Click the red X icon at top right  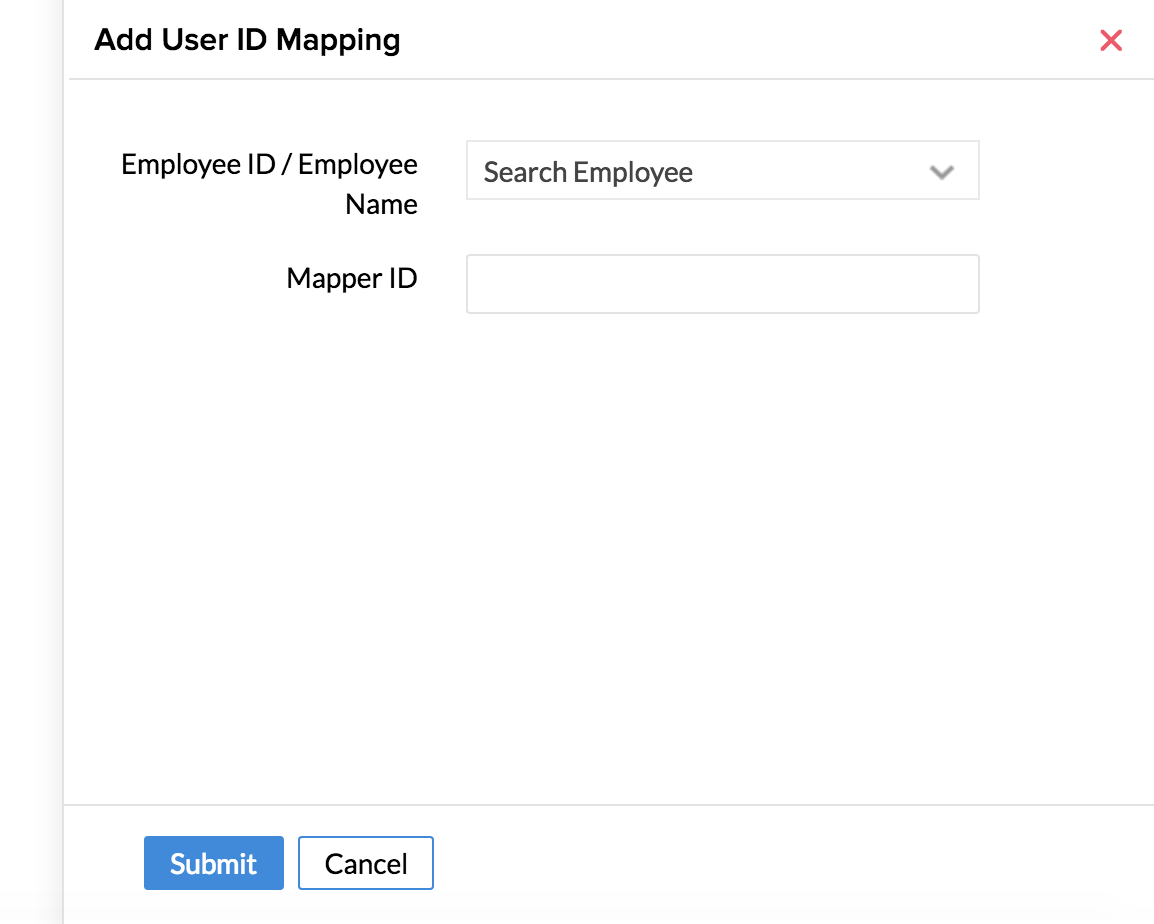1110,40
